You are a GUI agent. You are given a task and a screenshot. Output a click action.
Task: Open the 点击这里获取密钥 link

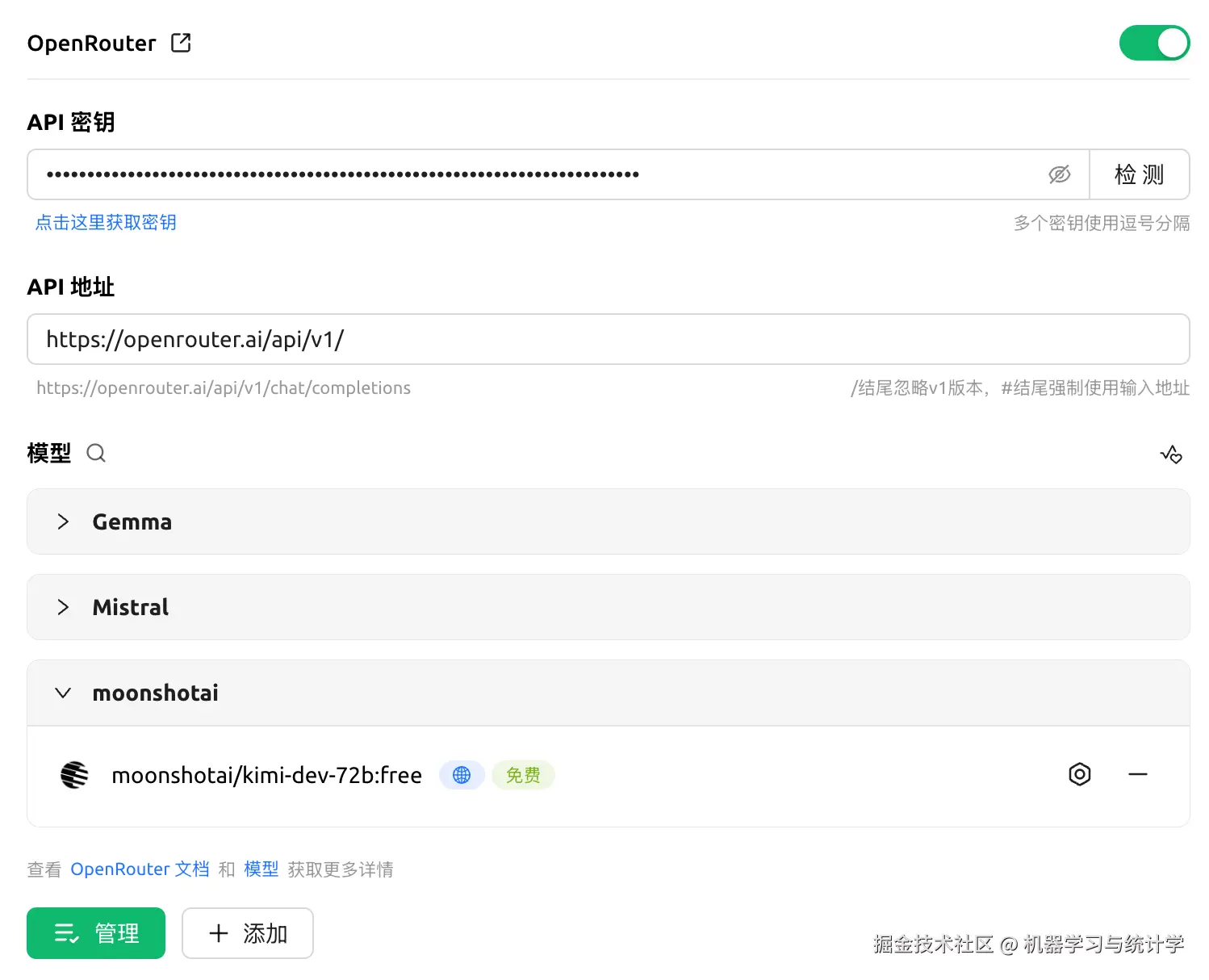tap(106, 223)
